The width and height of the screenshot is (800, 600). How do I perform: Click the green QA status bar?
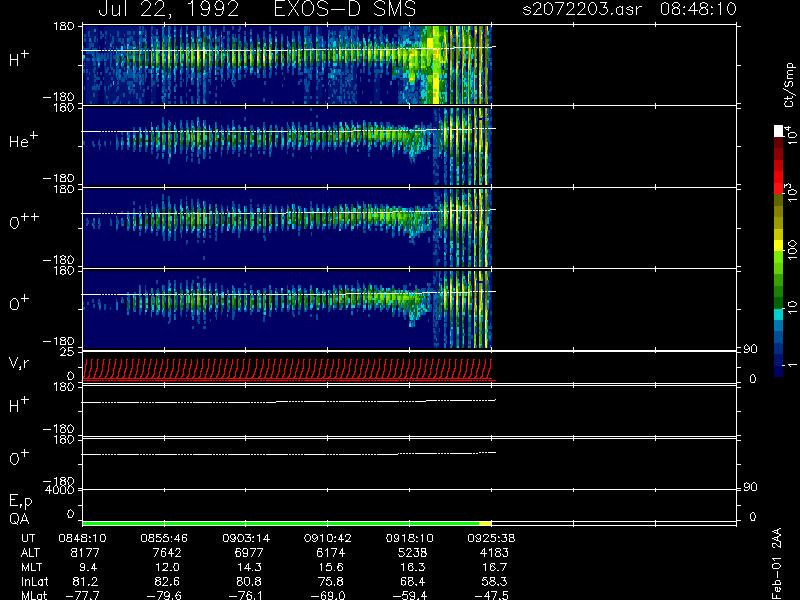[x=281, y=523]
